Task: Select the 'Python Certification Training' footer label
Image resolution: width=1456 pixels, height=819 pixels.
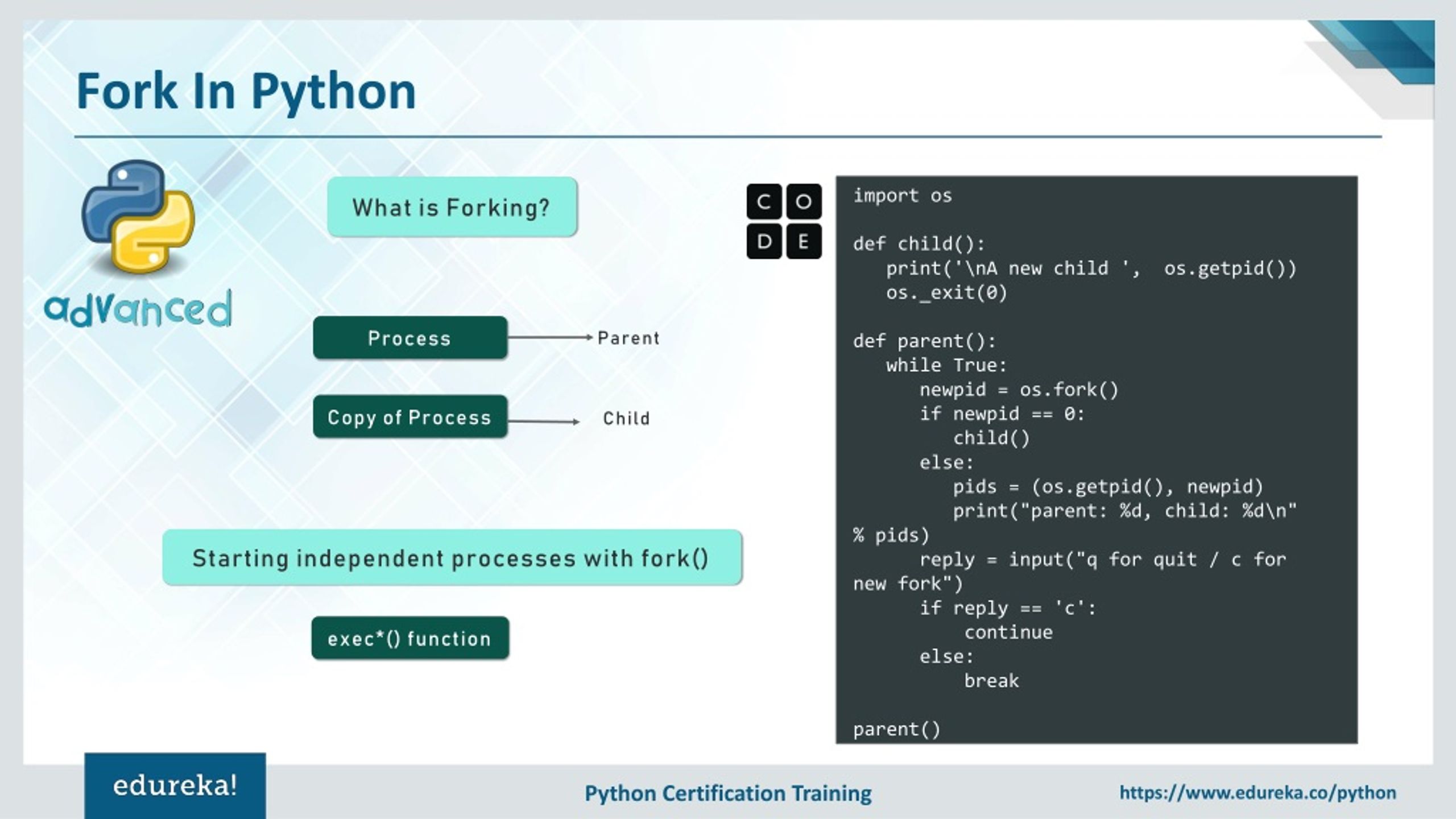Action: [727, 792]
